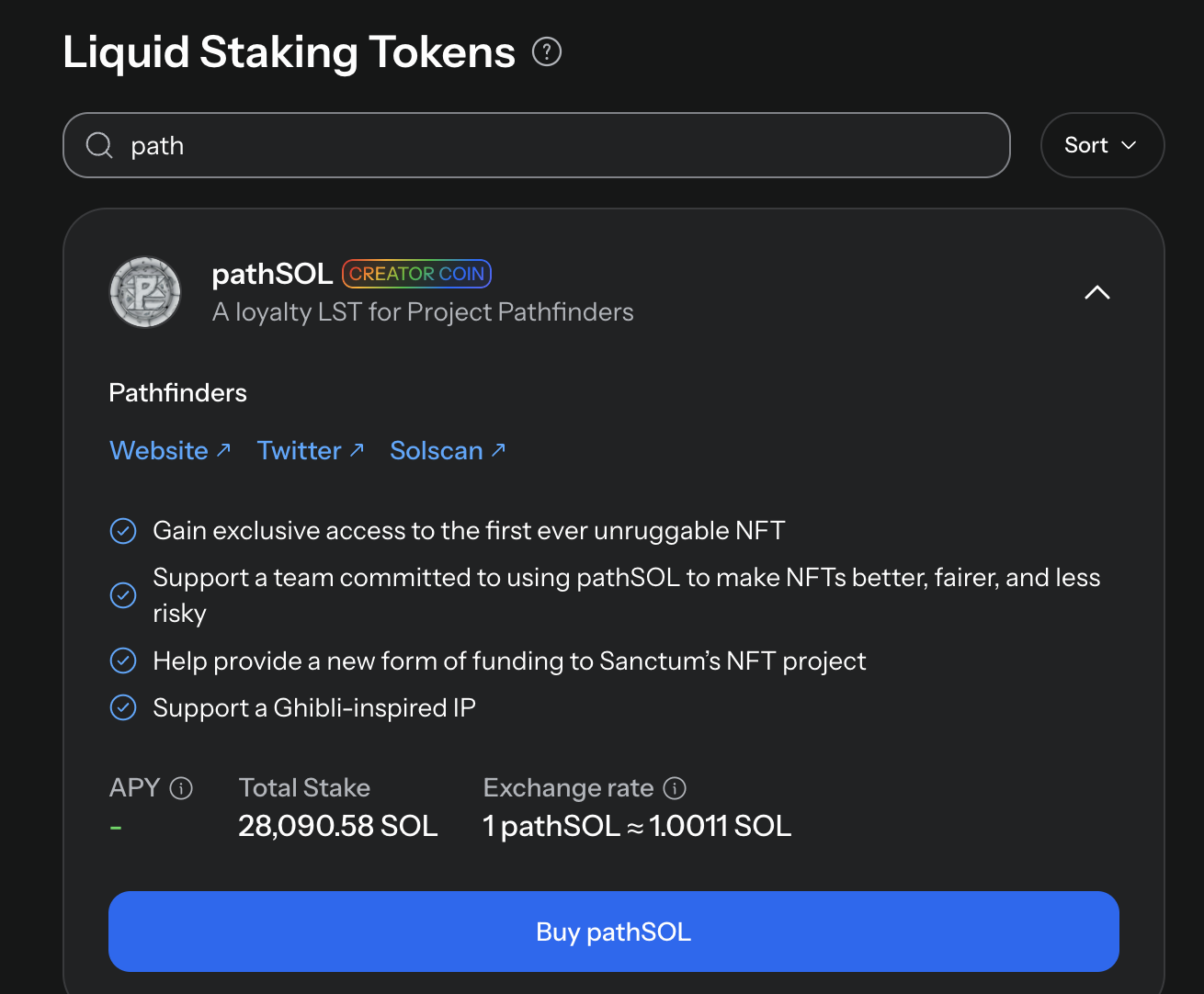Click the 28,090.58 SOL total stake value

337,826
